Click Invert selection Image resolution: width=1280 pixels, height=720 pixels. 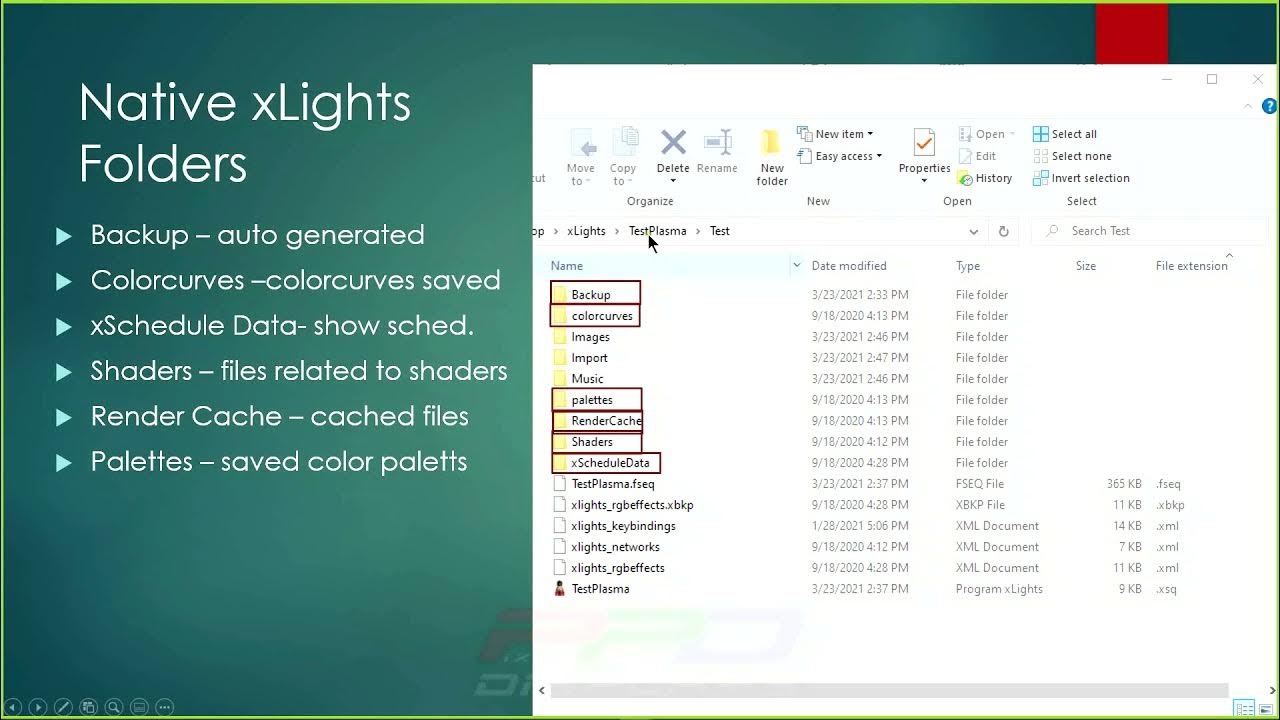click(1081, 178)
